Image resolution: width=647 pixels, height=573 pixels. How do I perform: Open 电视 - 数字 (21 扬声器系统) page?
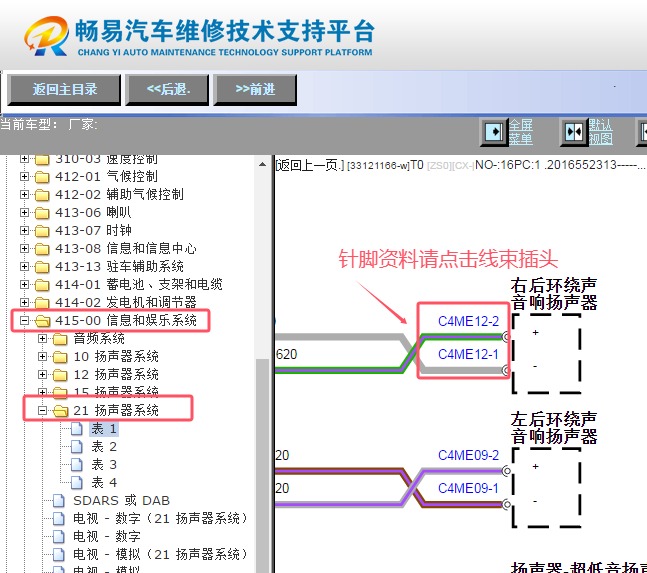coord(160,519)
